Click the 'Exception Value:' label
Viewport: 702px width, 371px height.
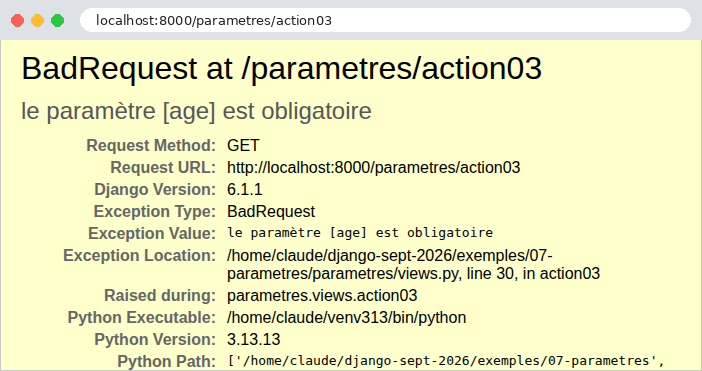[152, 233]
